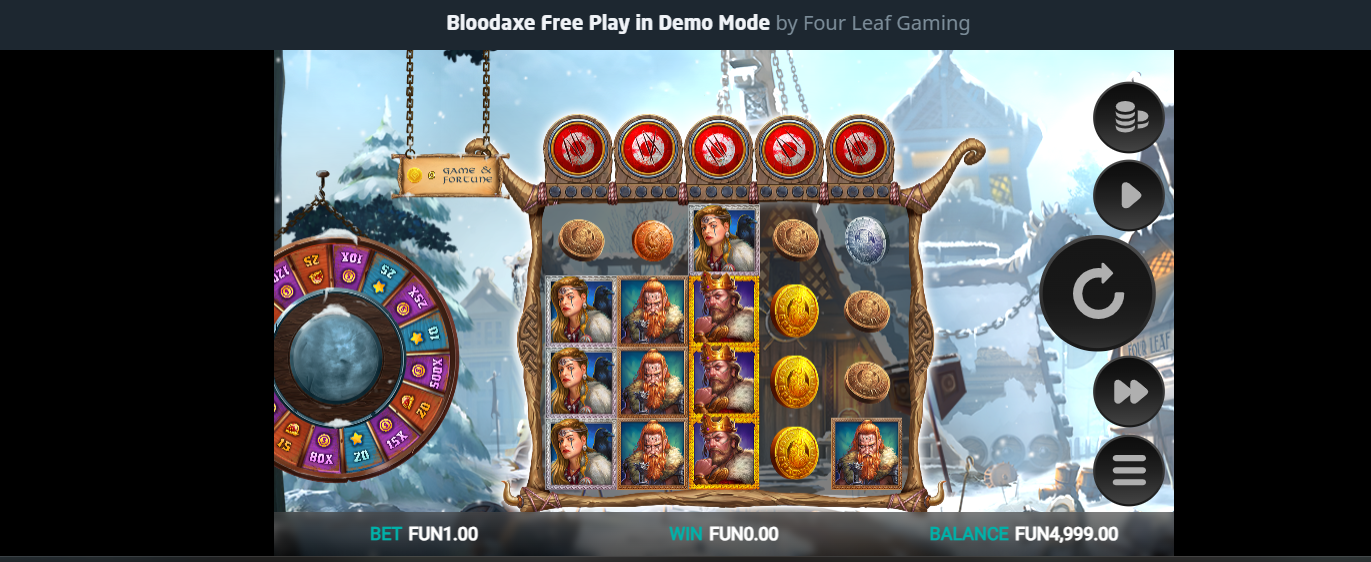This screenshot has width=1371, height=562.
Task: Click the BALANCE FUN4,999.00 display
Action: 1024,534
